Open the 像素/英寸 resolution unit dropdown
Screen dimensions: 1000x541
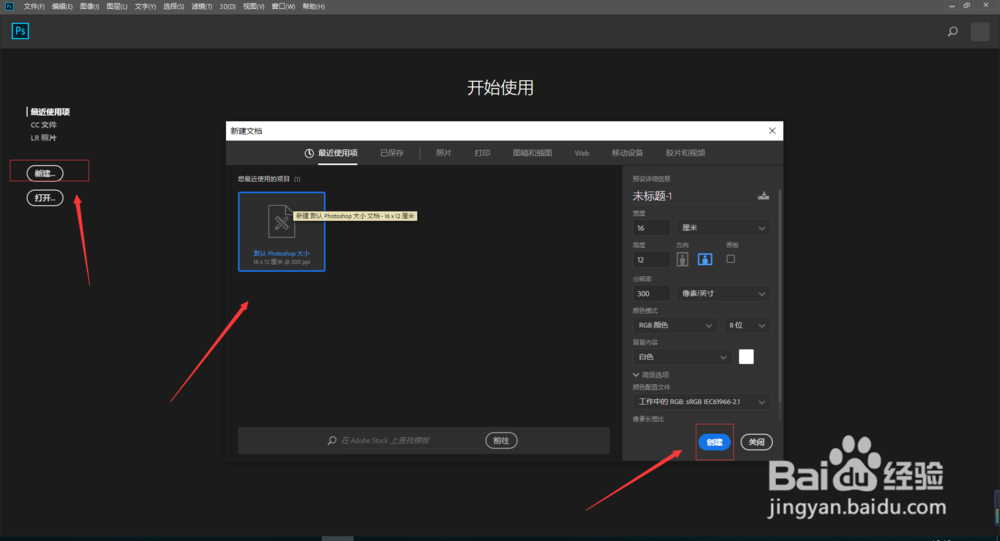coord(723,293)
